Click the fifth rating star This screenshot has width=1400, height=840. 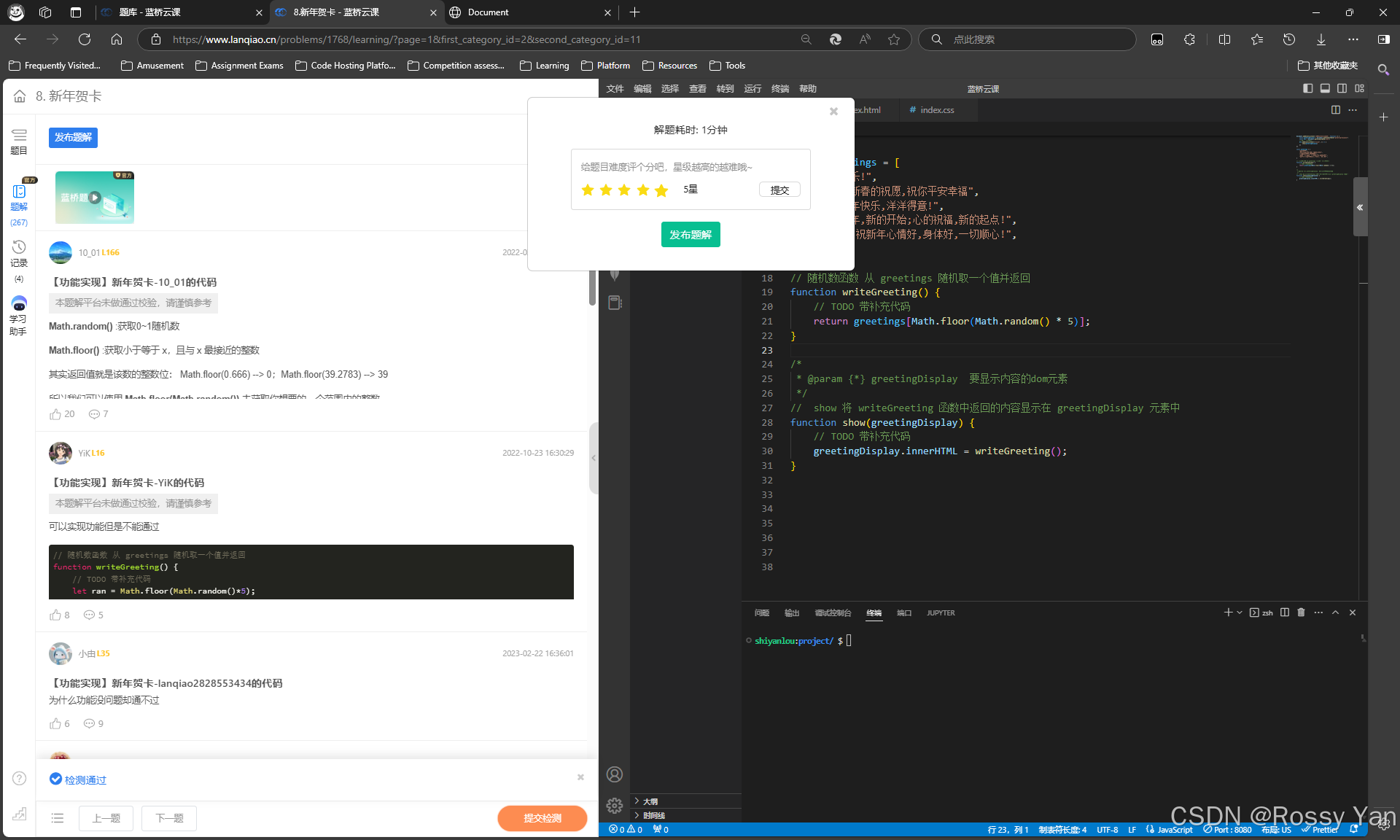tap(661, 190)
